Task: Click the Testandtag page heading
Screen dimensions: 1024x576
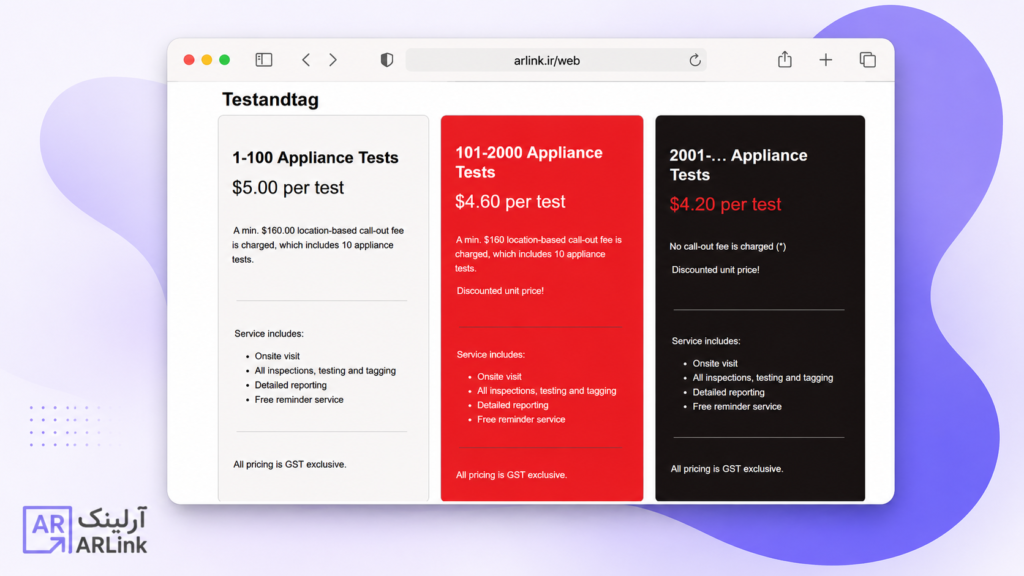Action: click(270, 99)
